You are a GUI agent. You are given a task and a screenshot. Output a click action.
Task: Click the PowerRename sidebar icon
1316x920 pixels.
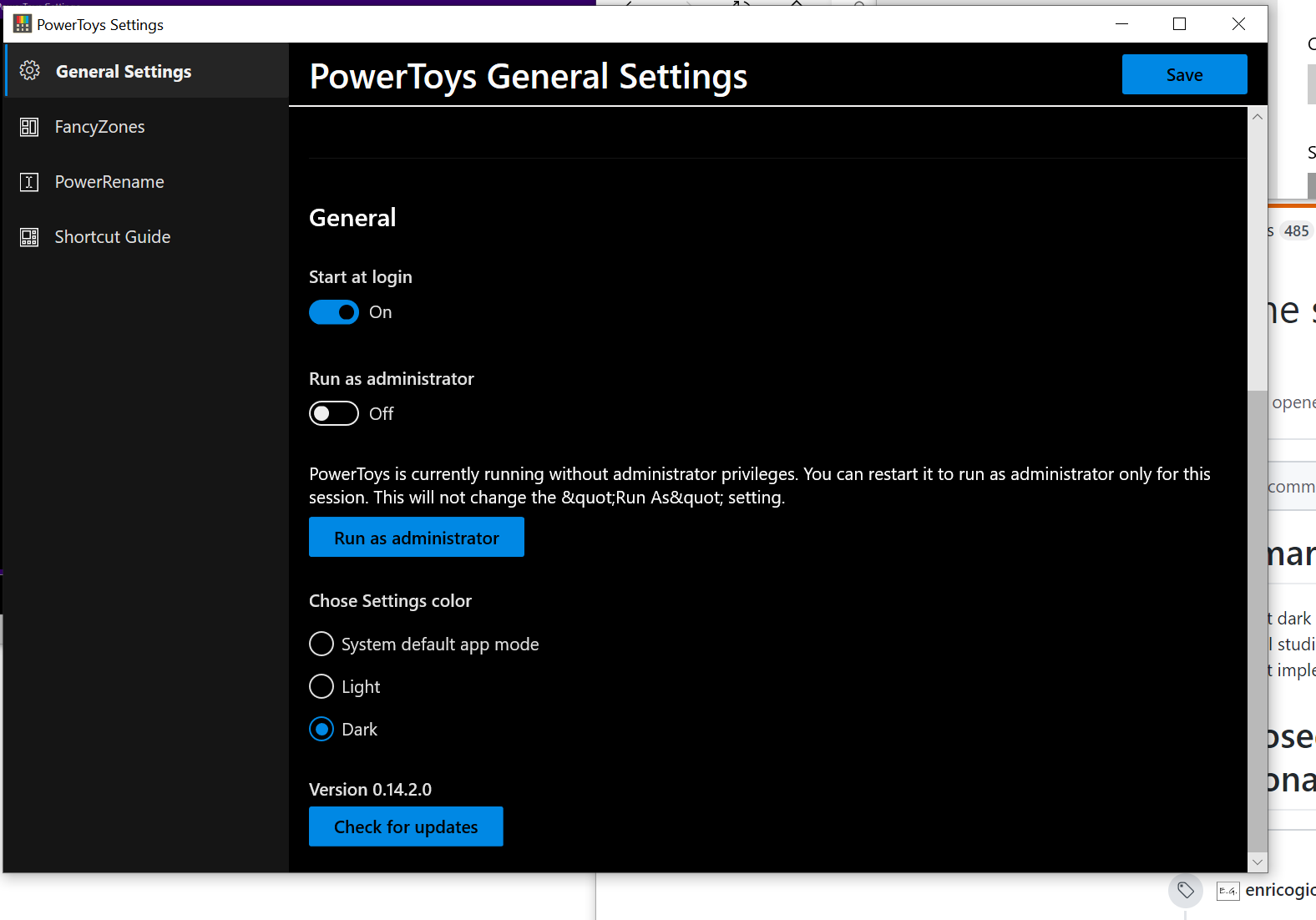coord(29,182)
